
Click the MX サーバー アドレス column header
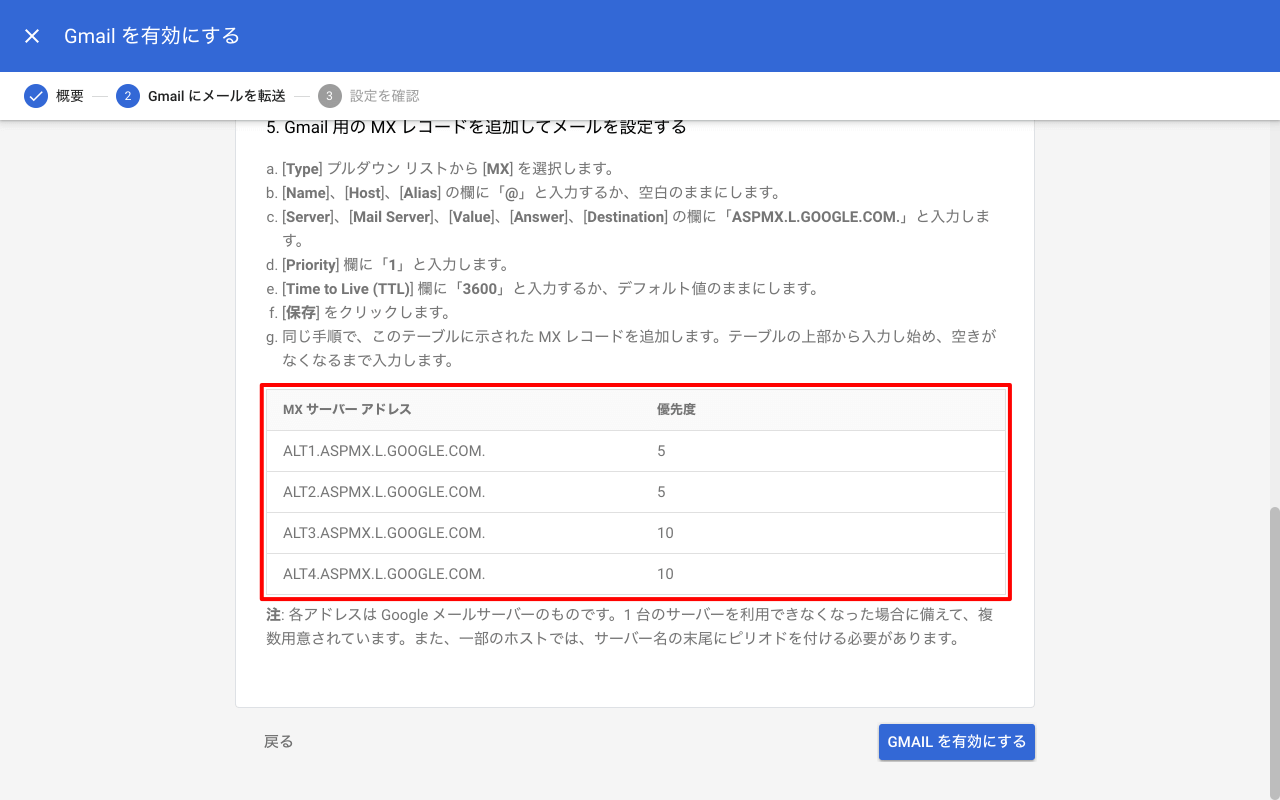click(347, 410)
